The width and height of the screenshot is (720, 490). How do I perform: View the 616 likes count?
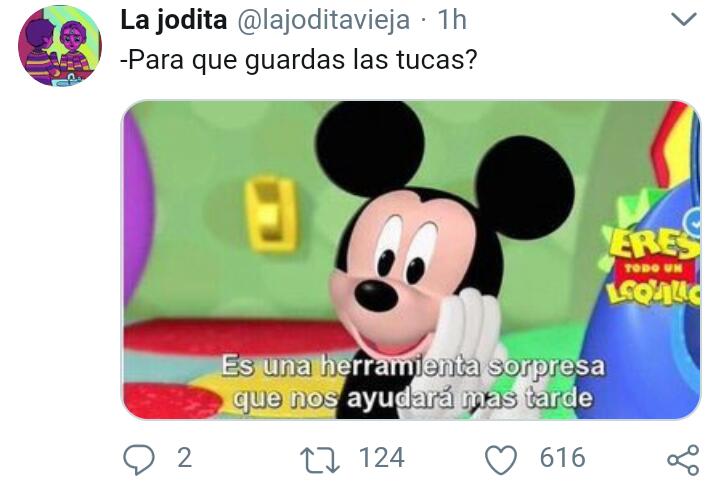tap(562, 458)
